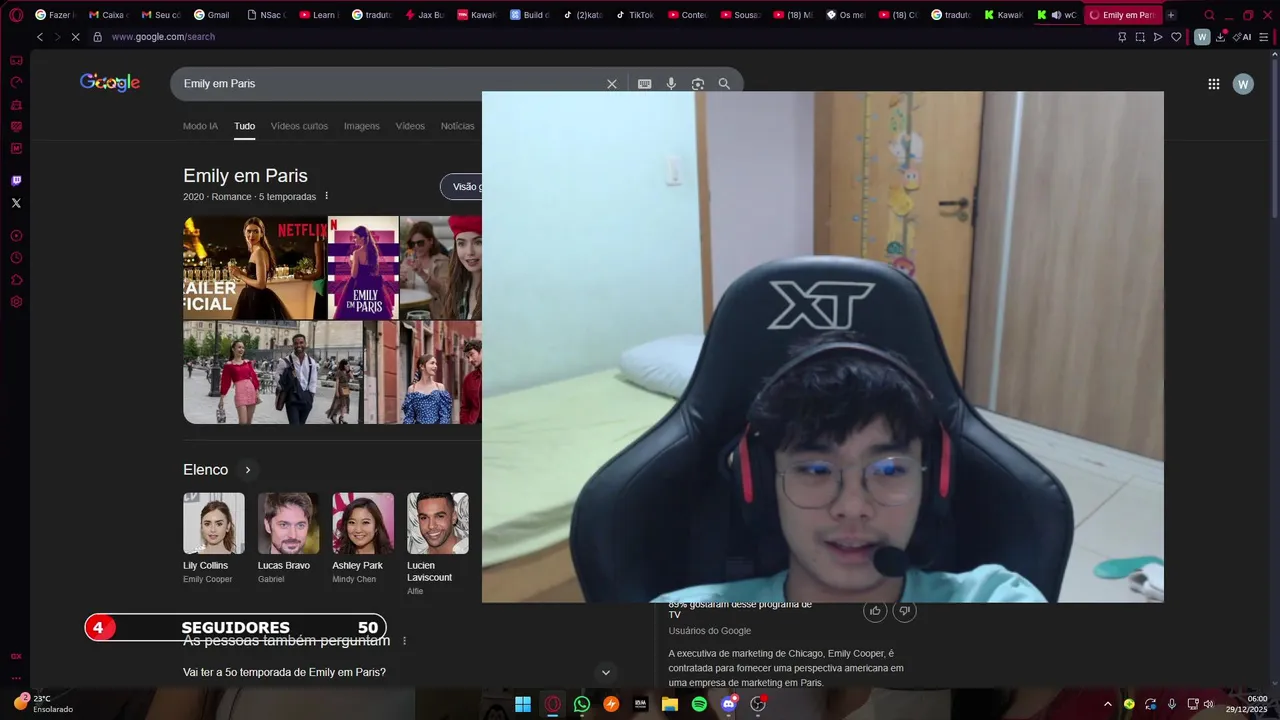Open Spotify from the taskbar
Screen dimensions: 1280x720
(x=699, y=704)
